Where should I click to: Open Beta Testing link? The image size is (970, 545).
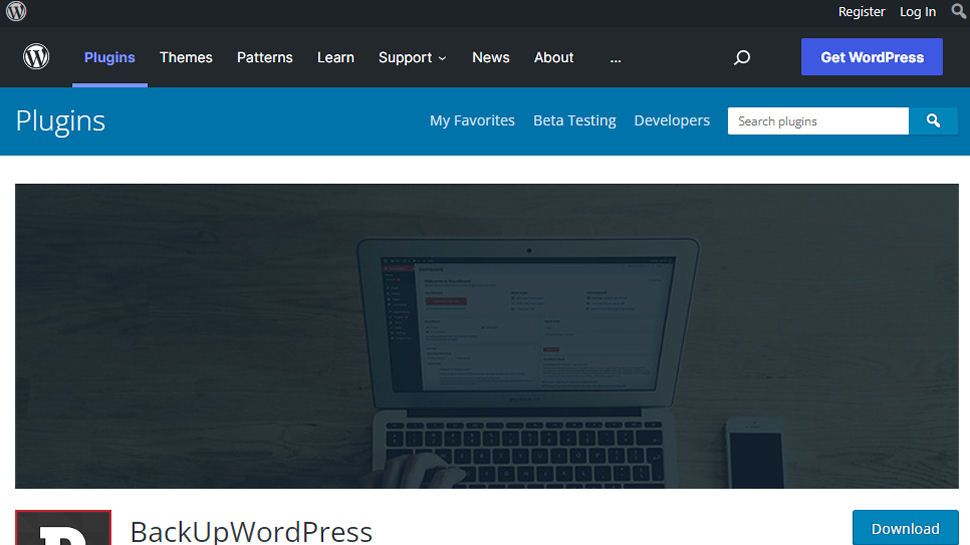[575, 121]
